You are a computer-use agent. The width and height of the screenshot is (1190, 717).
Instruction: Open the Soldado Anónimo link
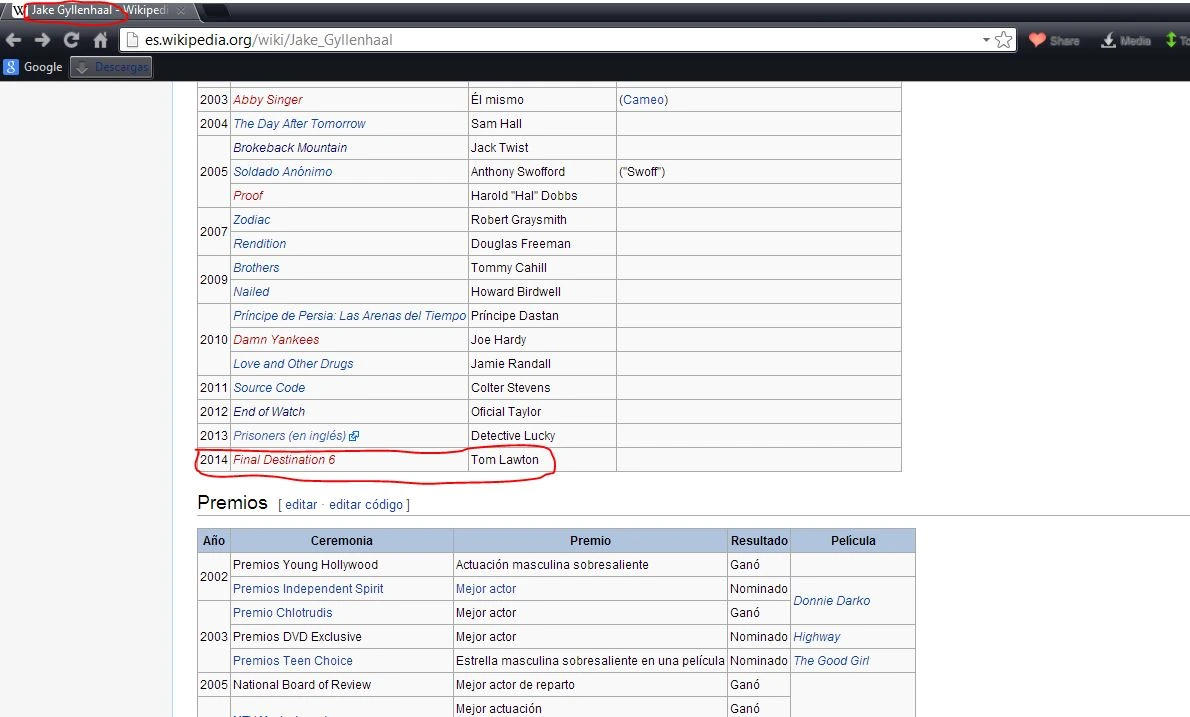click(282, 171)
